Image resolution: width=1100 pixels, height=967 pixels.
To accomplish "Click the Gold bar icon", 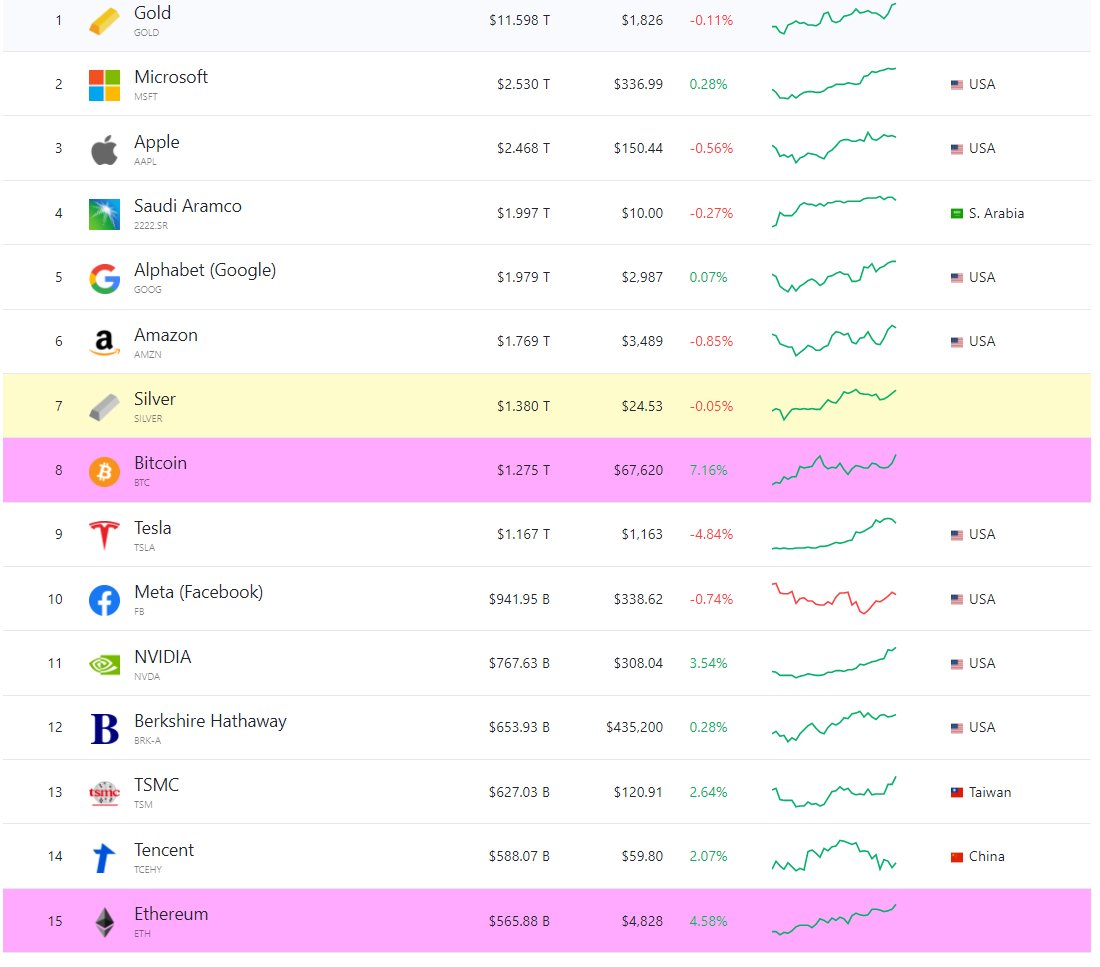I will click(x=104, y=20).
